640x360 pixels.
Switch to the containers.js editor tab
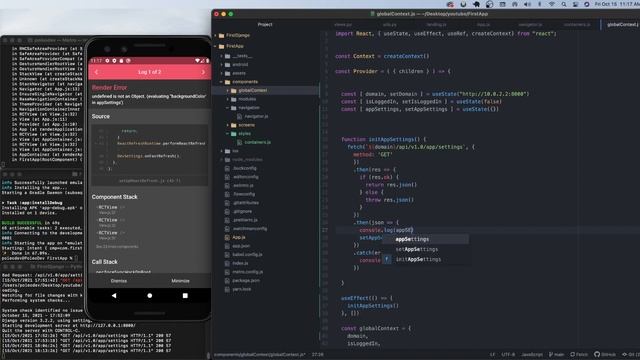[x=577, y=24]
